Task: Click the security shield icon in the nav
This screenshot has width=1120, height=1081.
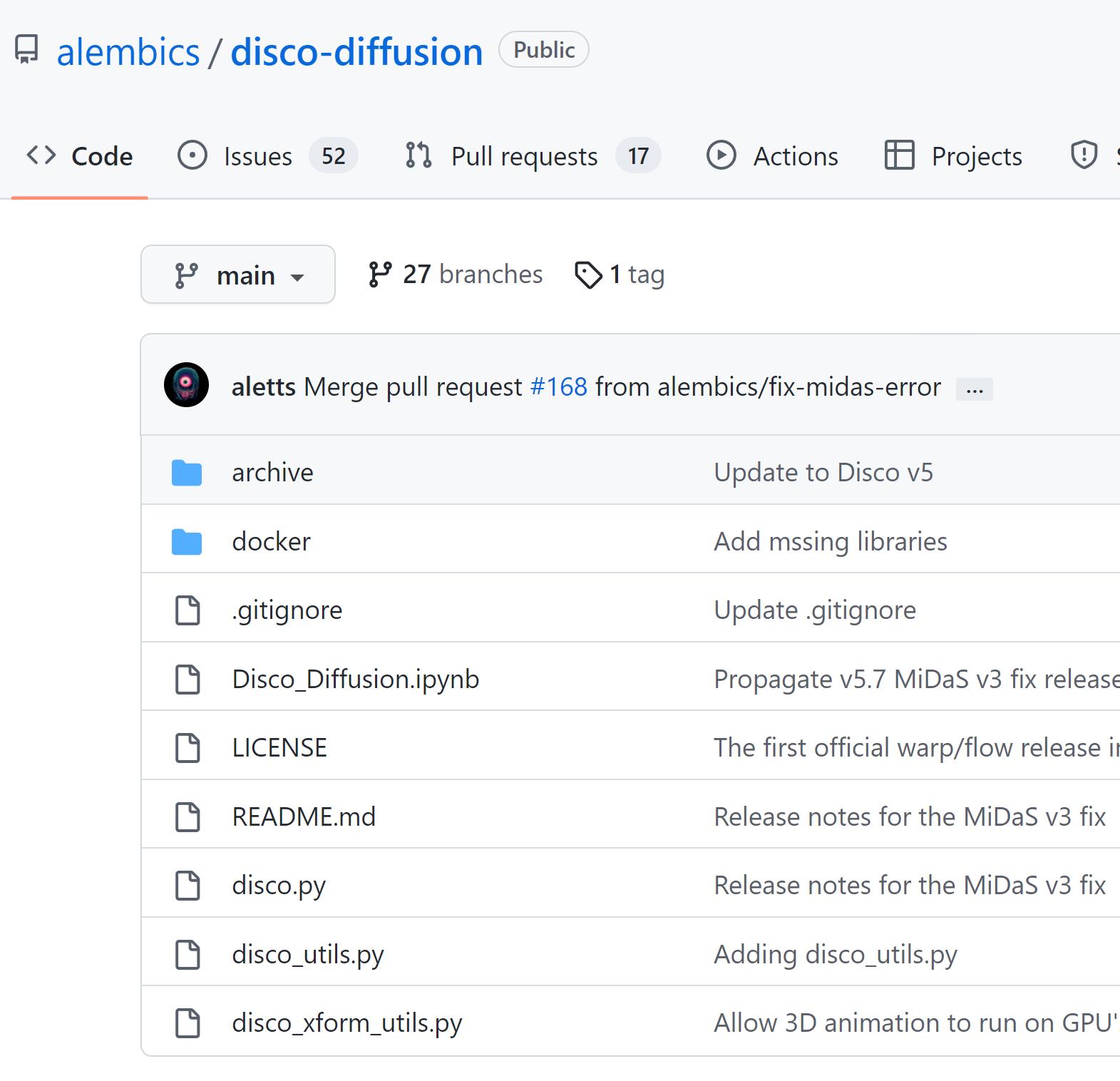Action: (x=1084, y=155)
